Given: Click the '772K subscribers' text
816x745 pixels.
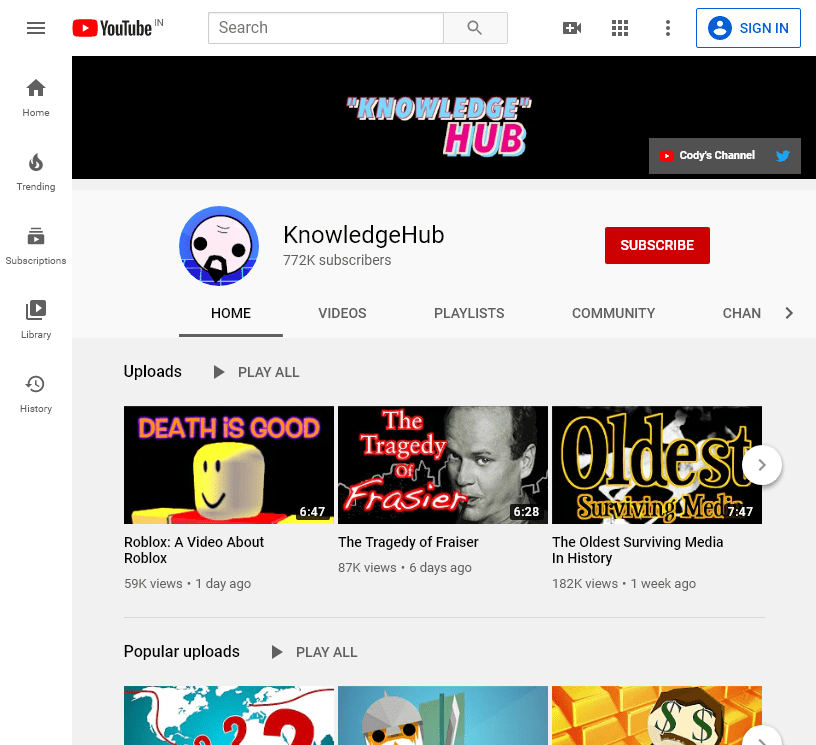Looking at the screenshot, I should (x=337, y=260).
